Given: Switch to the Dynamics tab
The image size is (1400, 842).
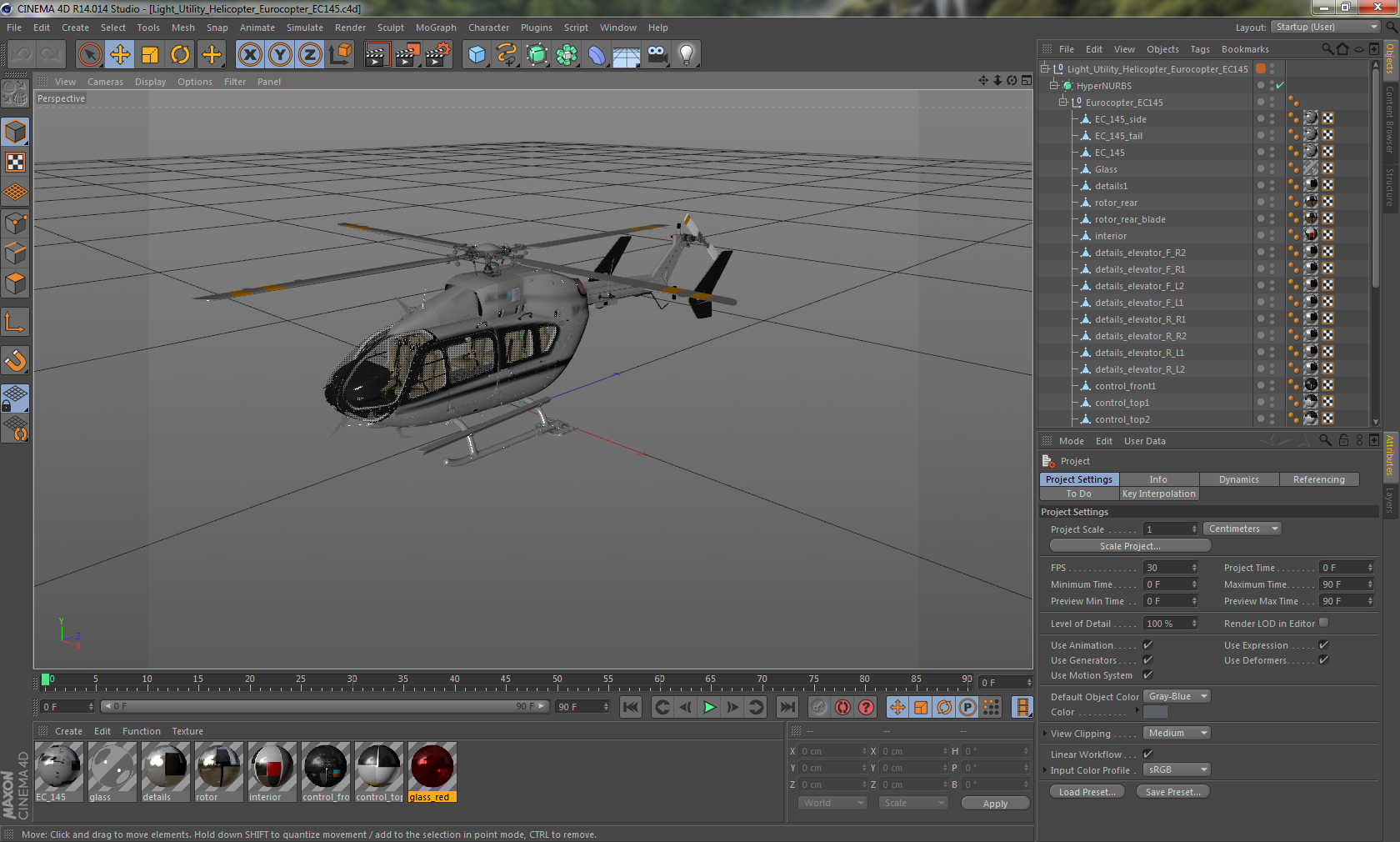Looking at the screenshot, I should coord(1239,479).
